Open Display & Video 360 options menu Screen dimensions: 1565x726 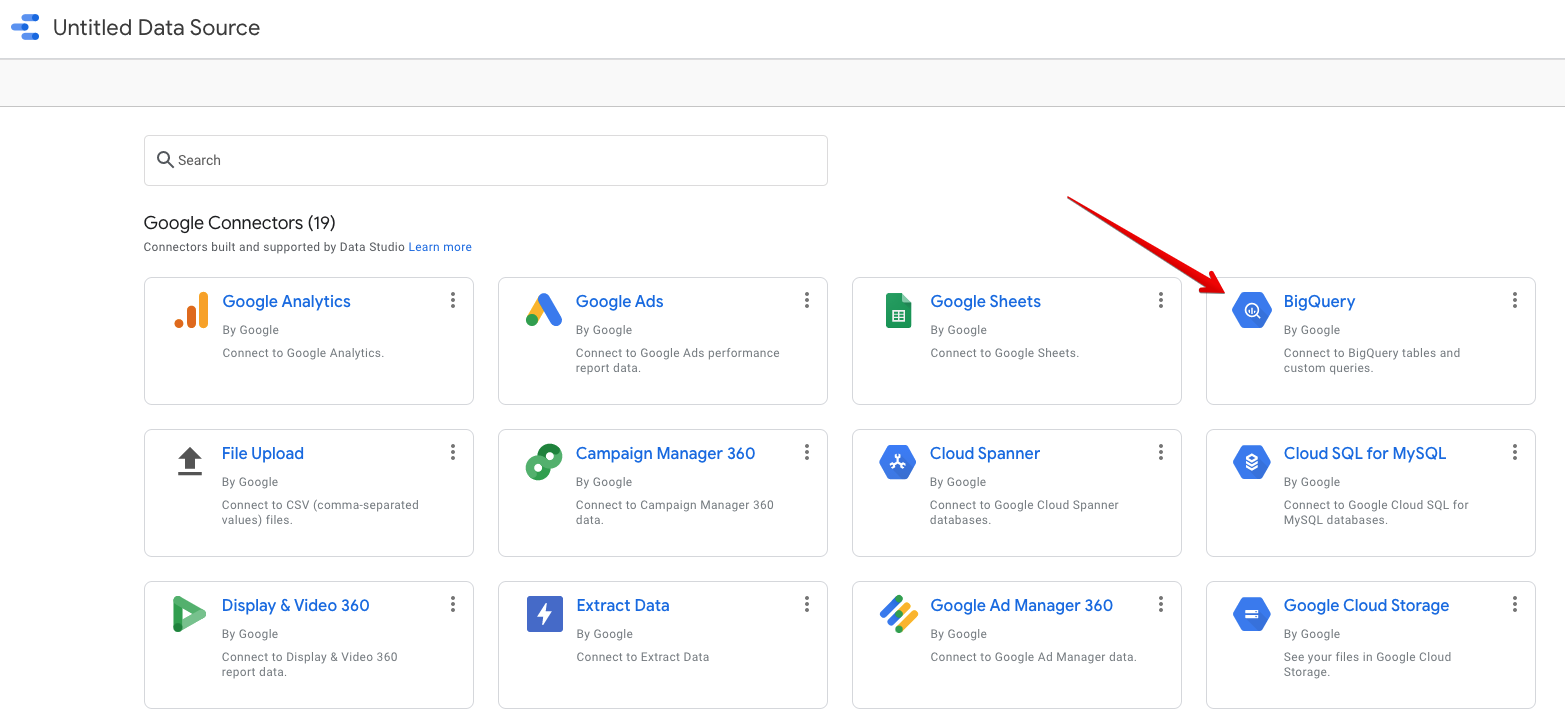[x=453, y=604]
